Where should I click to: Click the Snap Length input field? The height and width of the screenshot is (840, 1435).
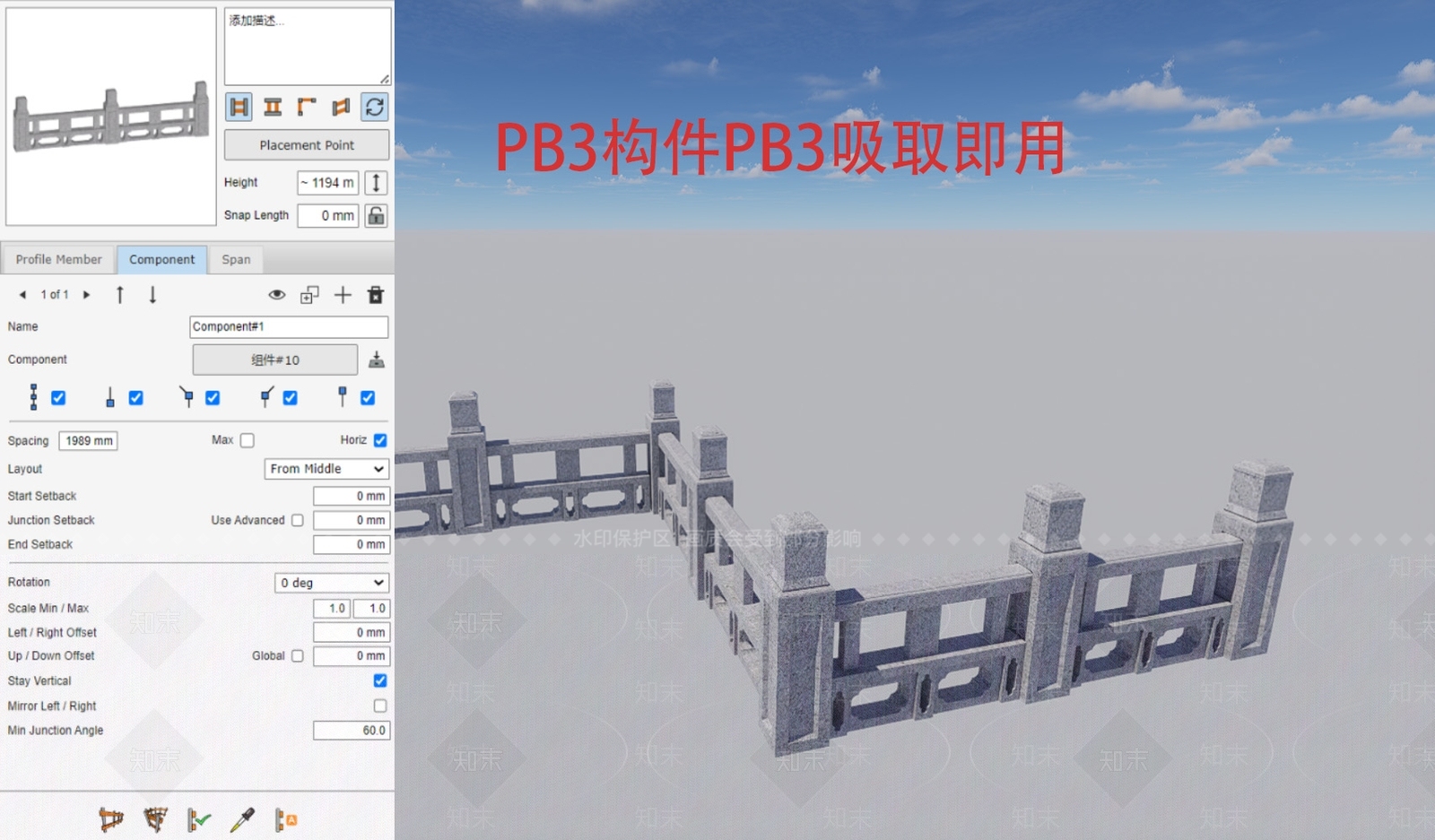[x=328, y=215]
